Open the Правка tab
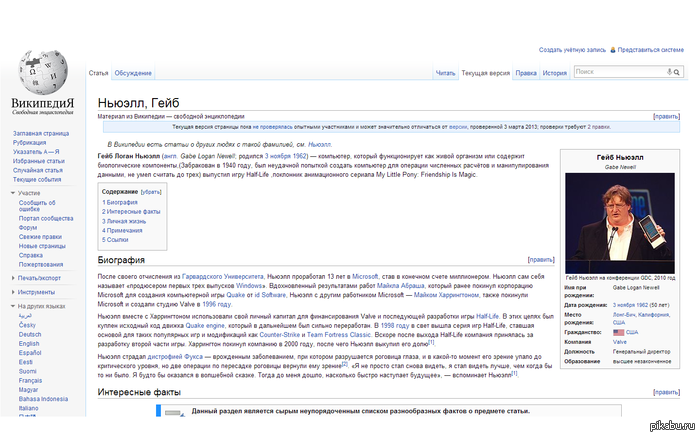The height and width of the screenshot is (437, 700). pyautogui.click(x=526, y=73)
